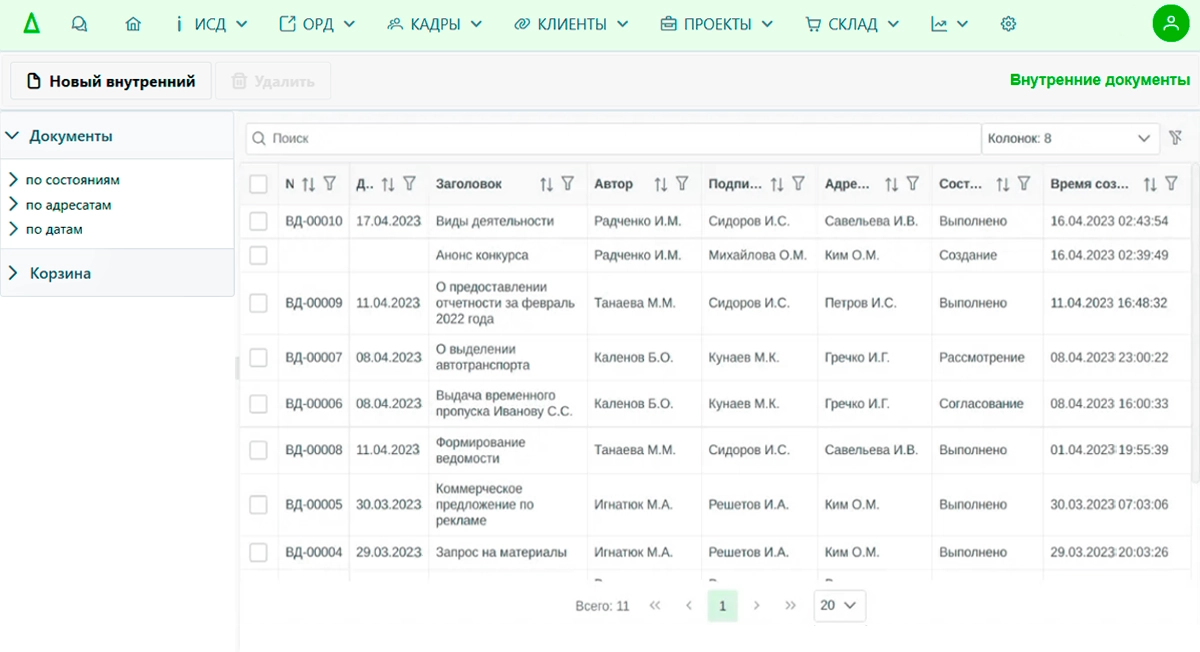
Task: Check the row ВД-00009 checkbox
Action: [x=259, y=303]
